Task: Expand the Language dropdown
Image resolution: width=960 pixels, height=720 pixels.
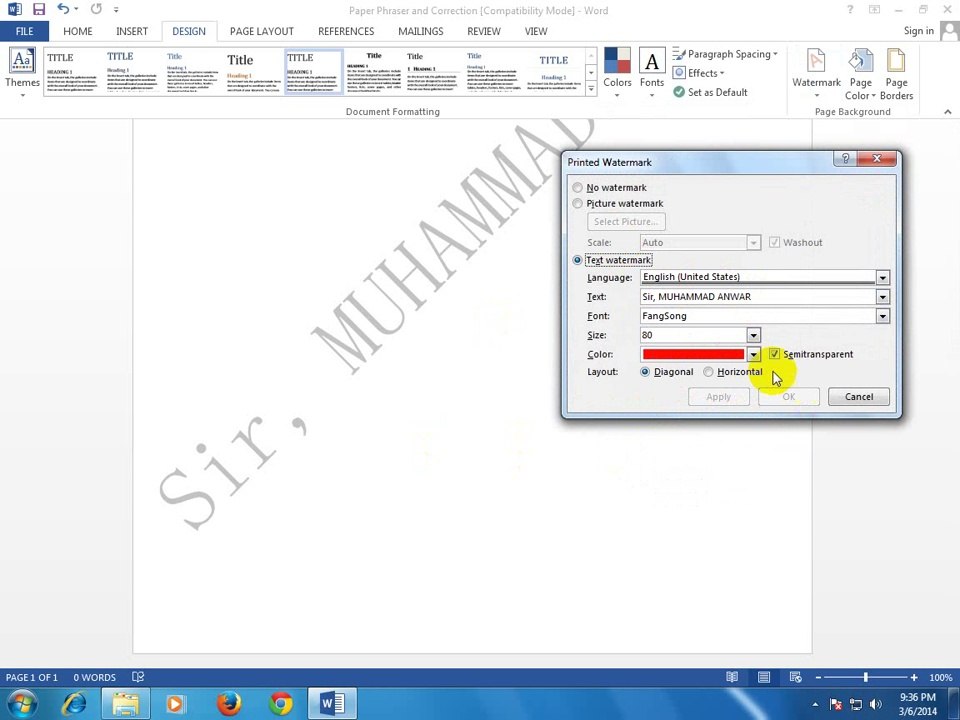Action: (882, 277)
